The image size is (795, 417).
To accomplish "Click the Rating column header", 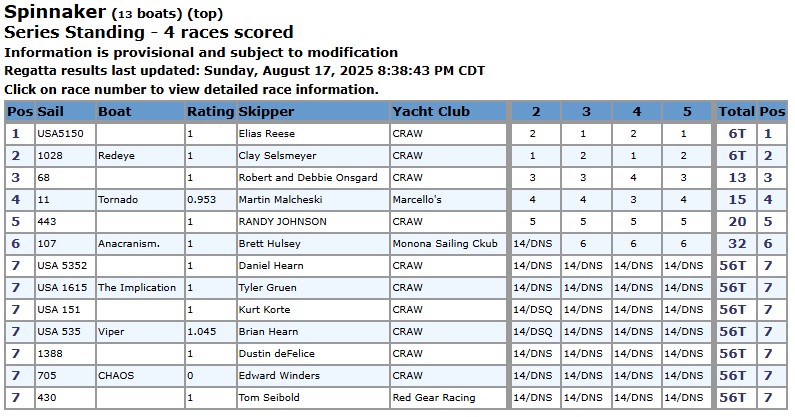I will [x=210, y=112].
